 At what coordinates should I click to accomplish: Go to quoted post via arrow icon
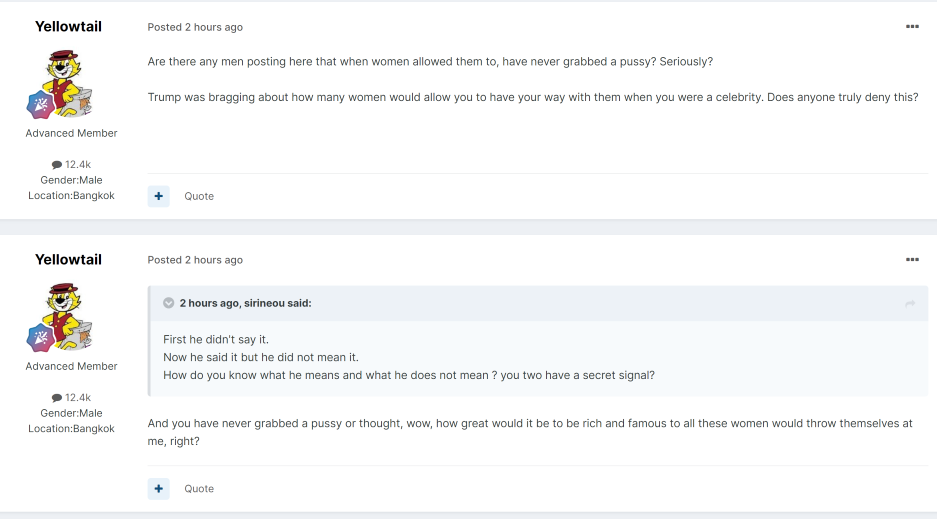(x=910, y=303)
